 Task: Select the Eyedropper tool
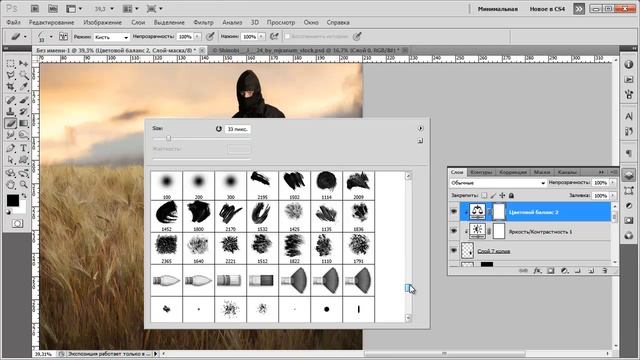[x=24, y=87]
